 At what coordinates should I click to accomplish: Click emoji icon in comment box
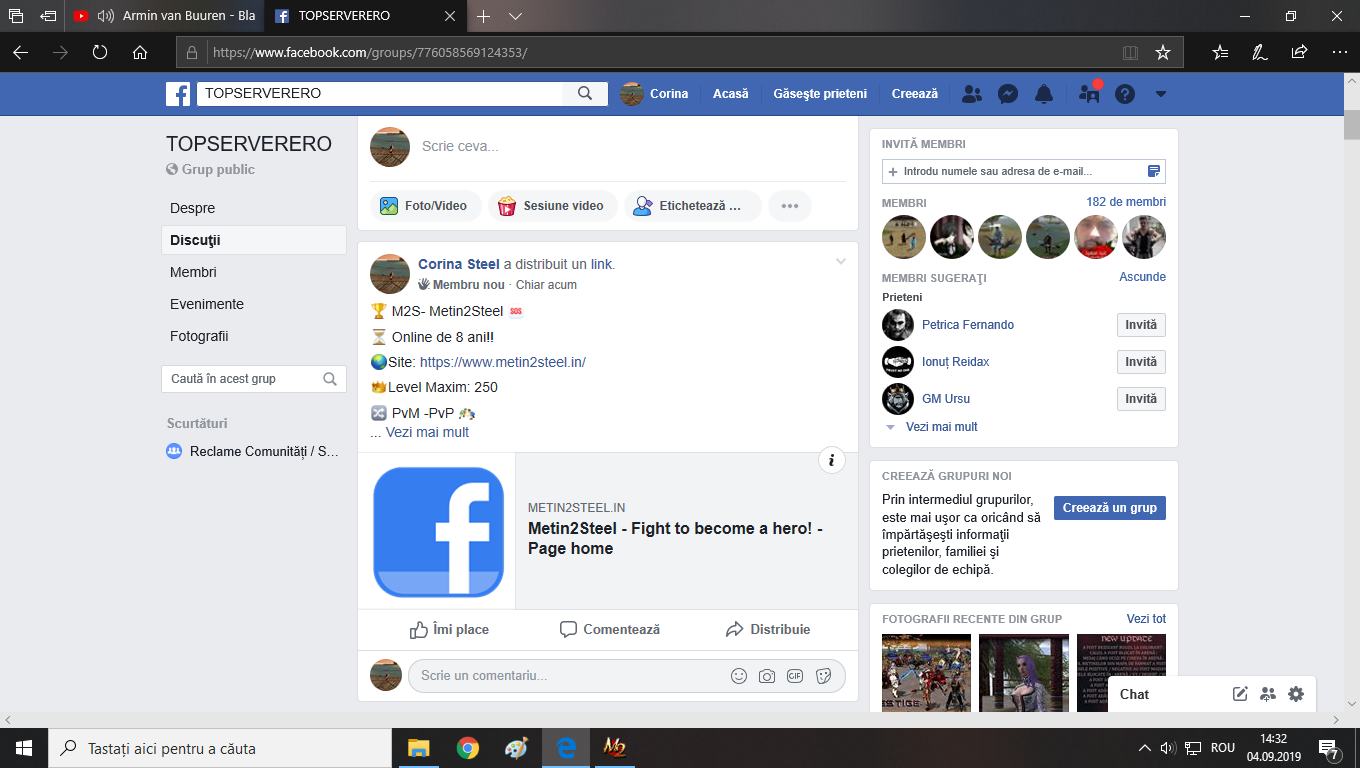tap(739, 676)
